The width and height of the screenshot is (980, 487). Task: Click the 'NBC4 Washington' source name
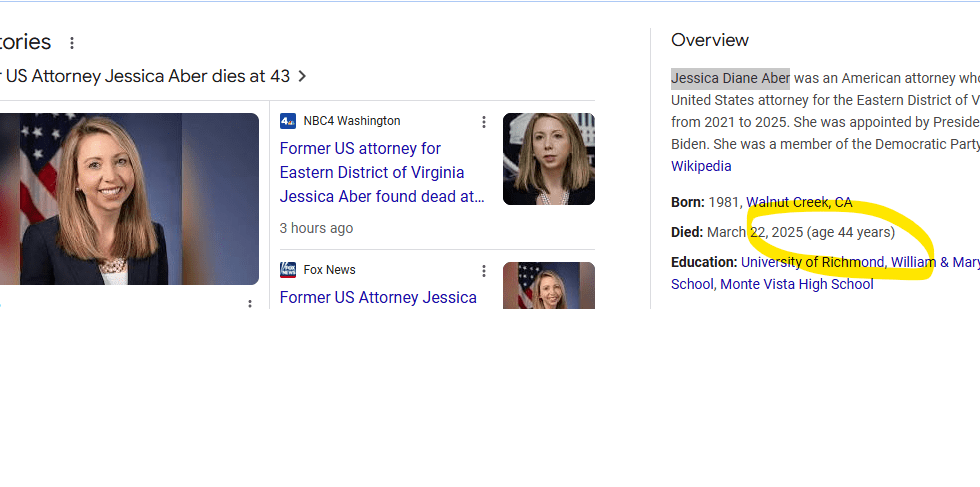(352, 121)
